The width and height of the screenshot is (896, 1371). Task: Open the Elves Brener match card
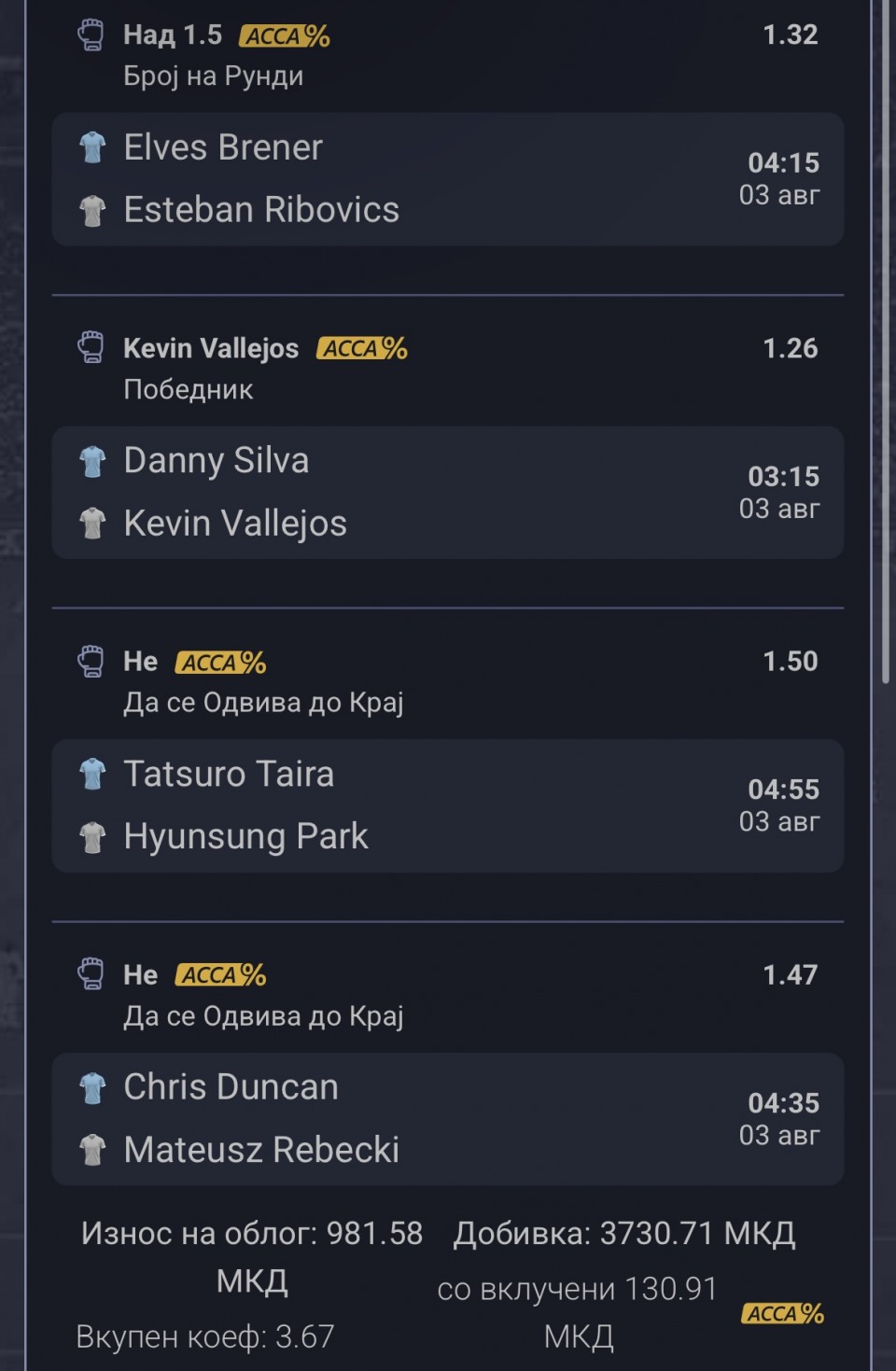click(448, 179)
